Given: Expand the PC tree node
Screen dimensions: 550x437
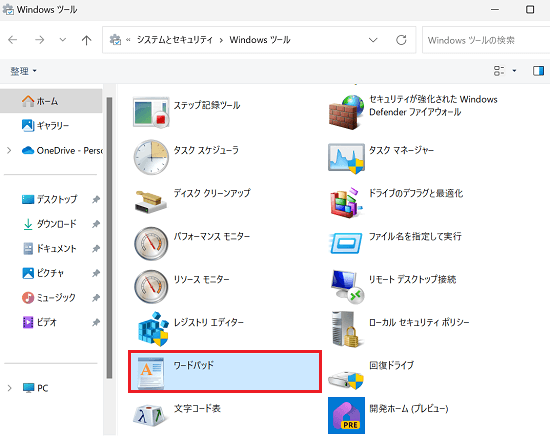Looking at the screenshot, I should (x=9, y=388).
